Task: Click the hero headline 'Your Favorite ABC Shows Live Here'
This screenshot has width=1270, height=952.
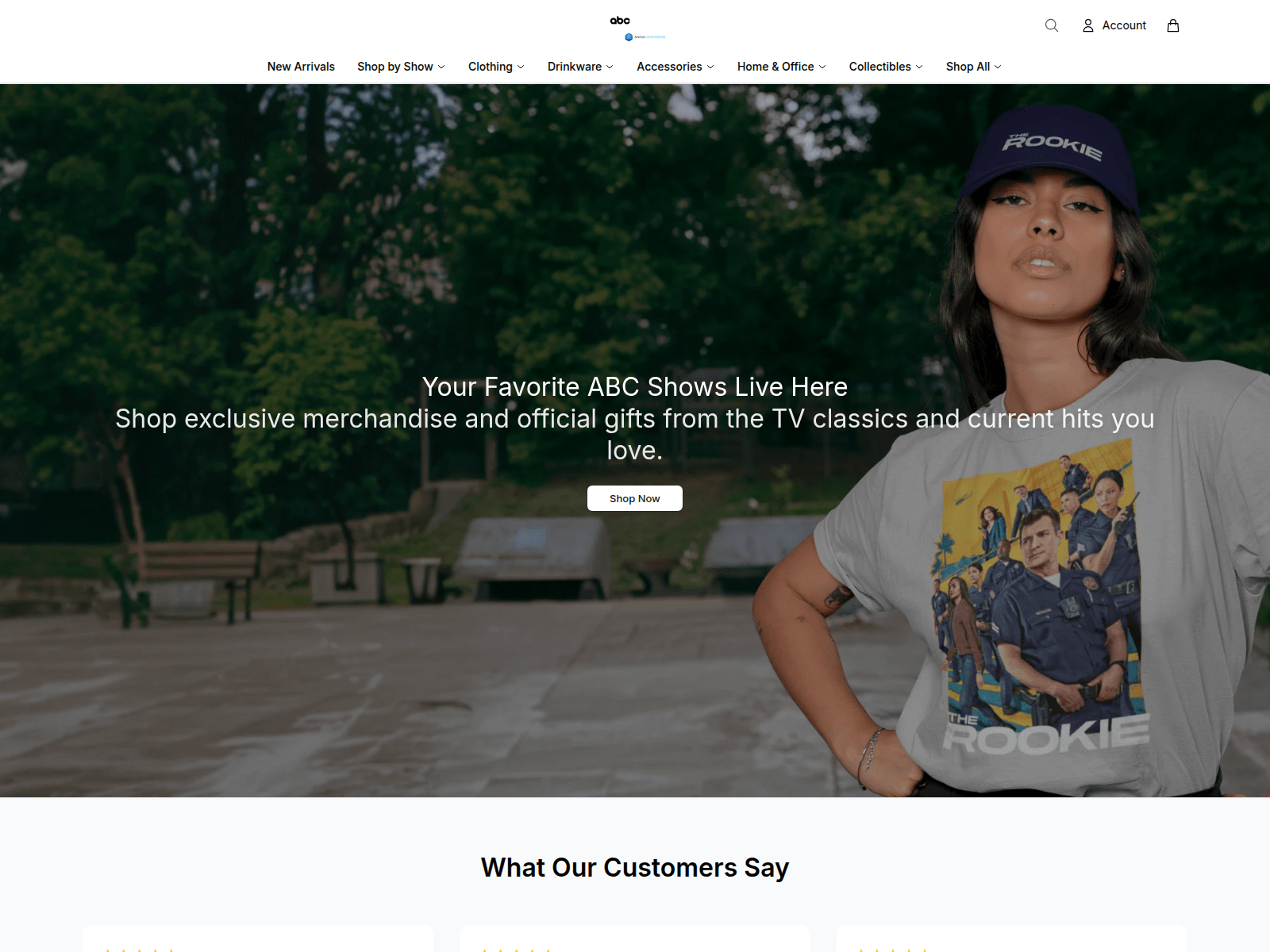Action: (635, 387)
